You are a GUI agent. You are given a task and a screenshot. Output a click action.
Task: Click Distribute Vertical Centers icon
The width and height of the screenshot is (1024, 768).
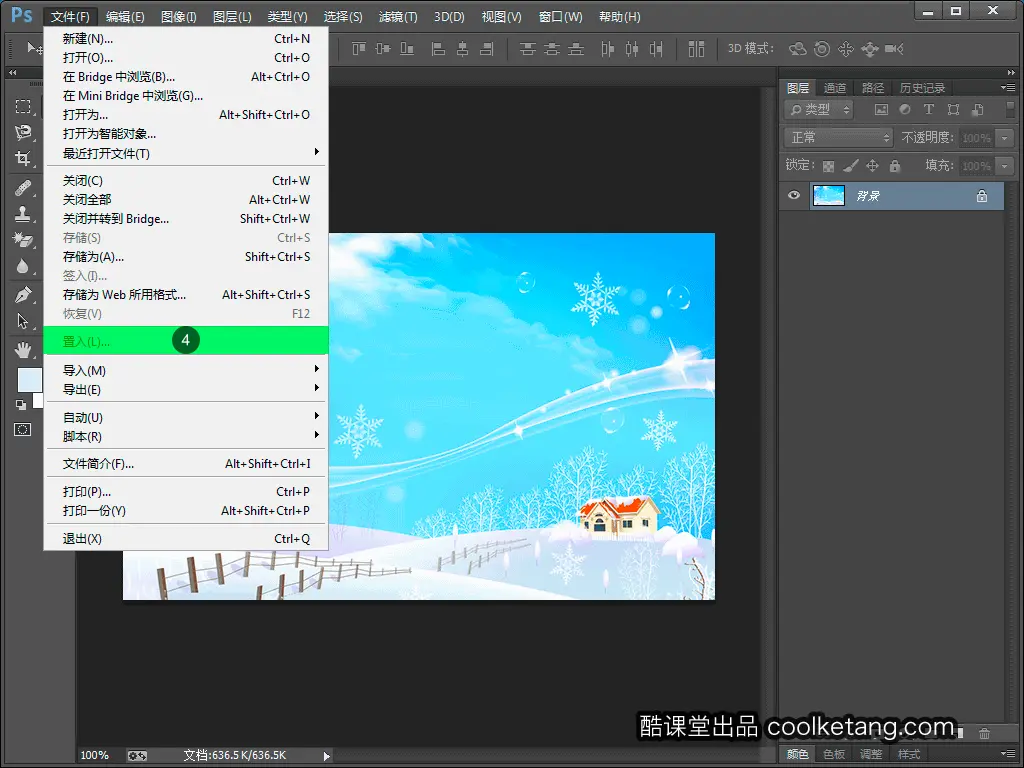coord(552,48)
